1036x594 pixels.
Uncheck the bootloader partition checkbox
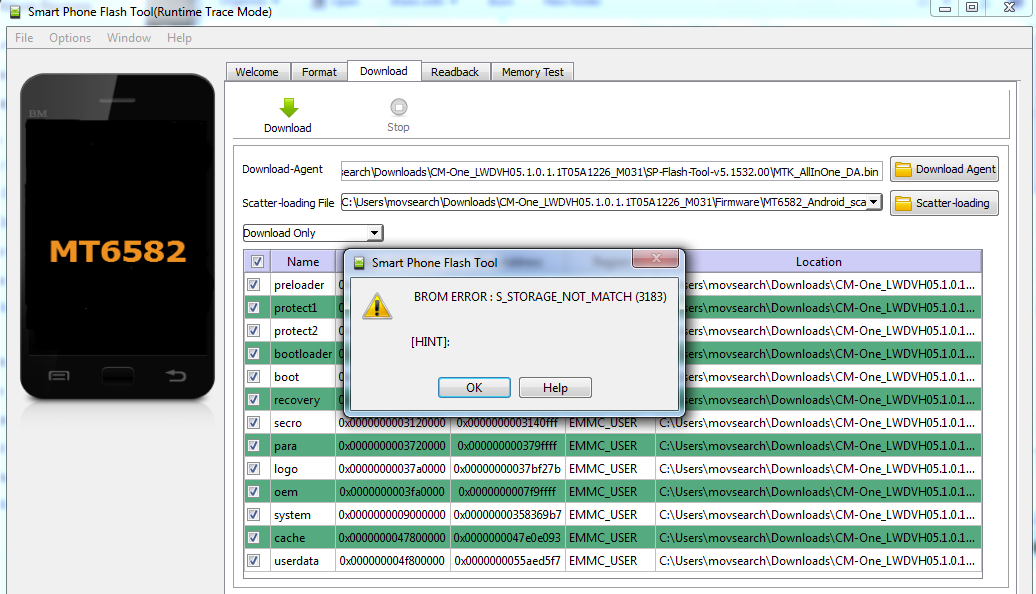pyautogui.click(x=253, y=353)
